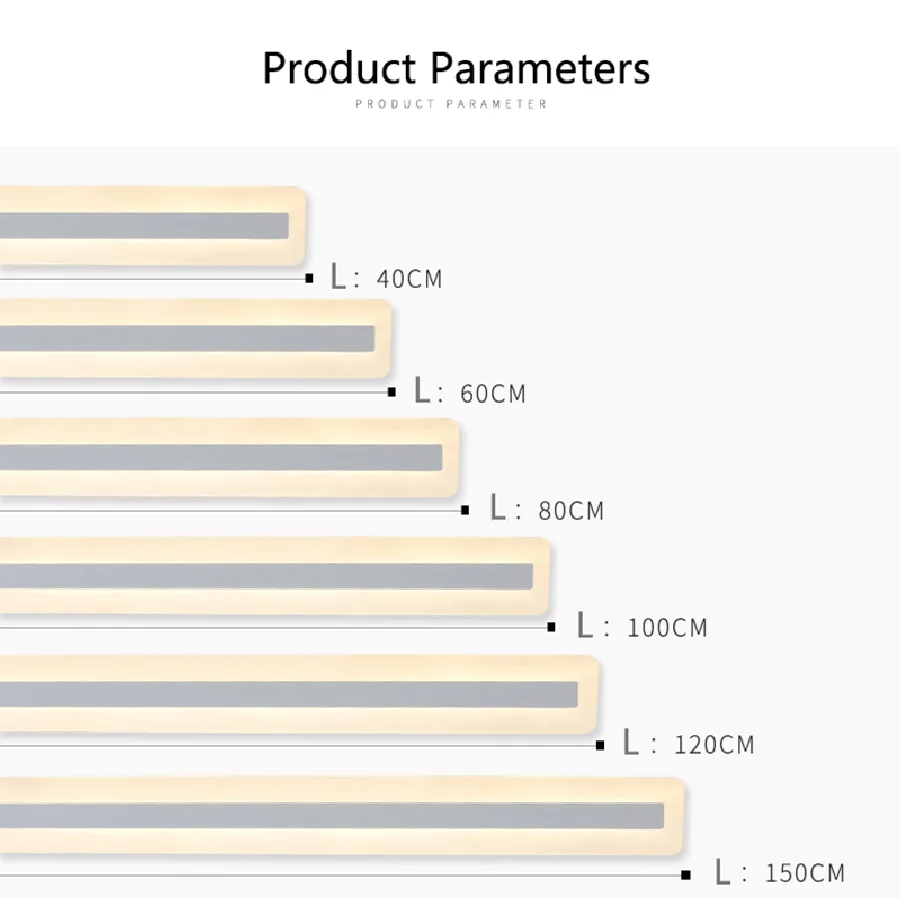The height and width of the screenshot is (900, 900).
Task: Click the "Product Parameters" heading
Action: click(x=456, y=69)
